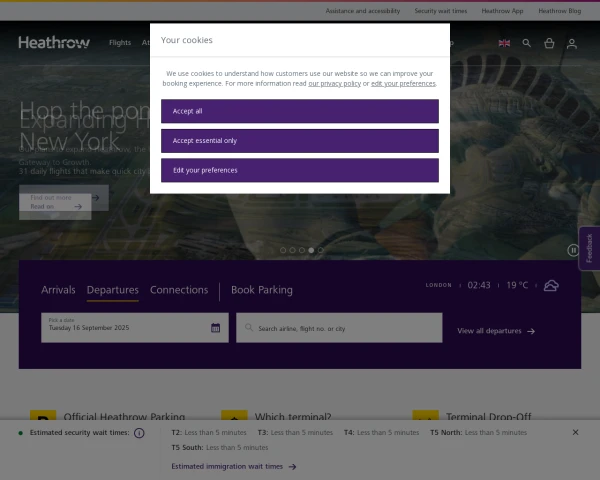Open Book Parking tab
Image resolution: width=600 pixels, height=480 pixels.
tap(262, 290)
